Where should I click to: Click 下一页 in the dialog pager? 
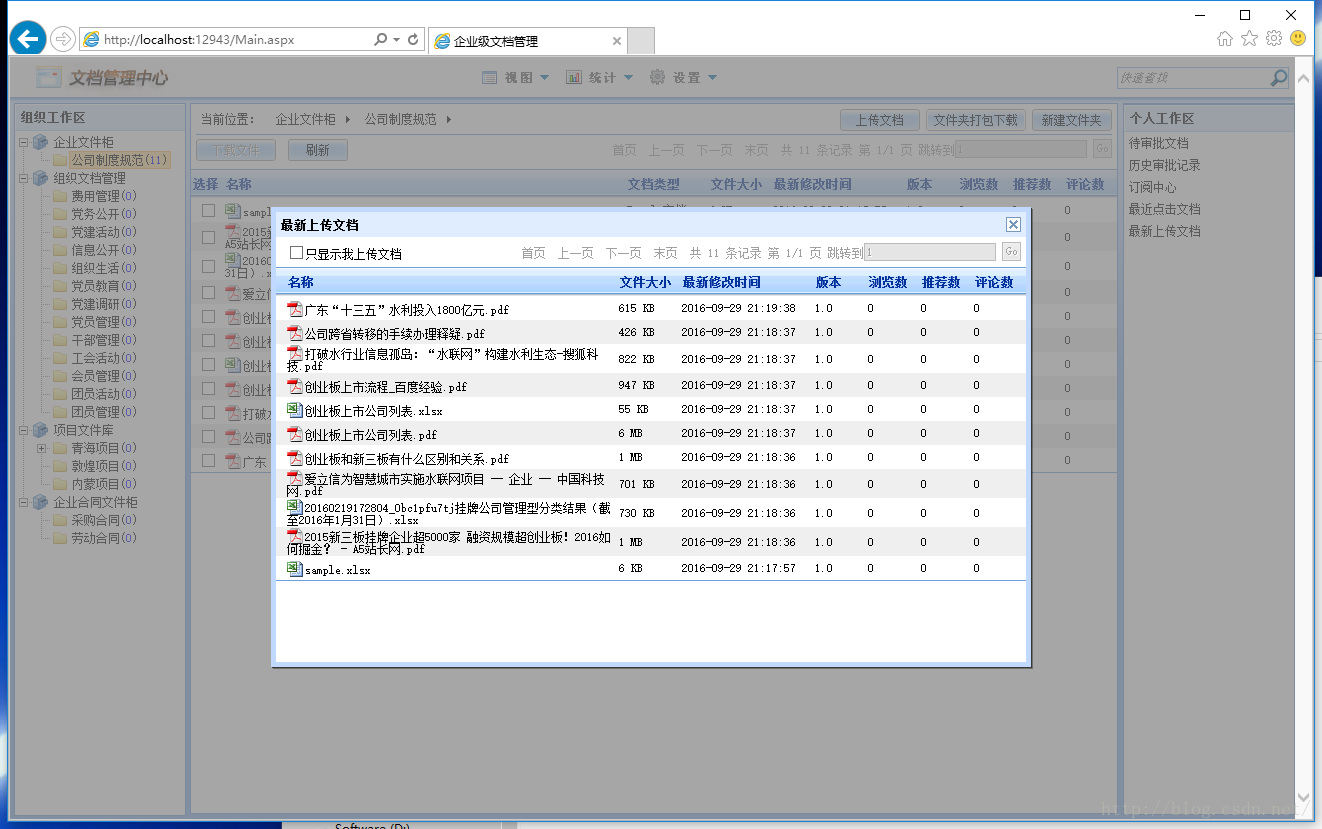tap(623, 253)
